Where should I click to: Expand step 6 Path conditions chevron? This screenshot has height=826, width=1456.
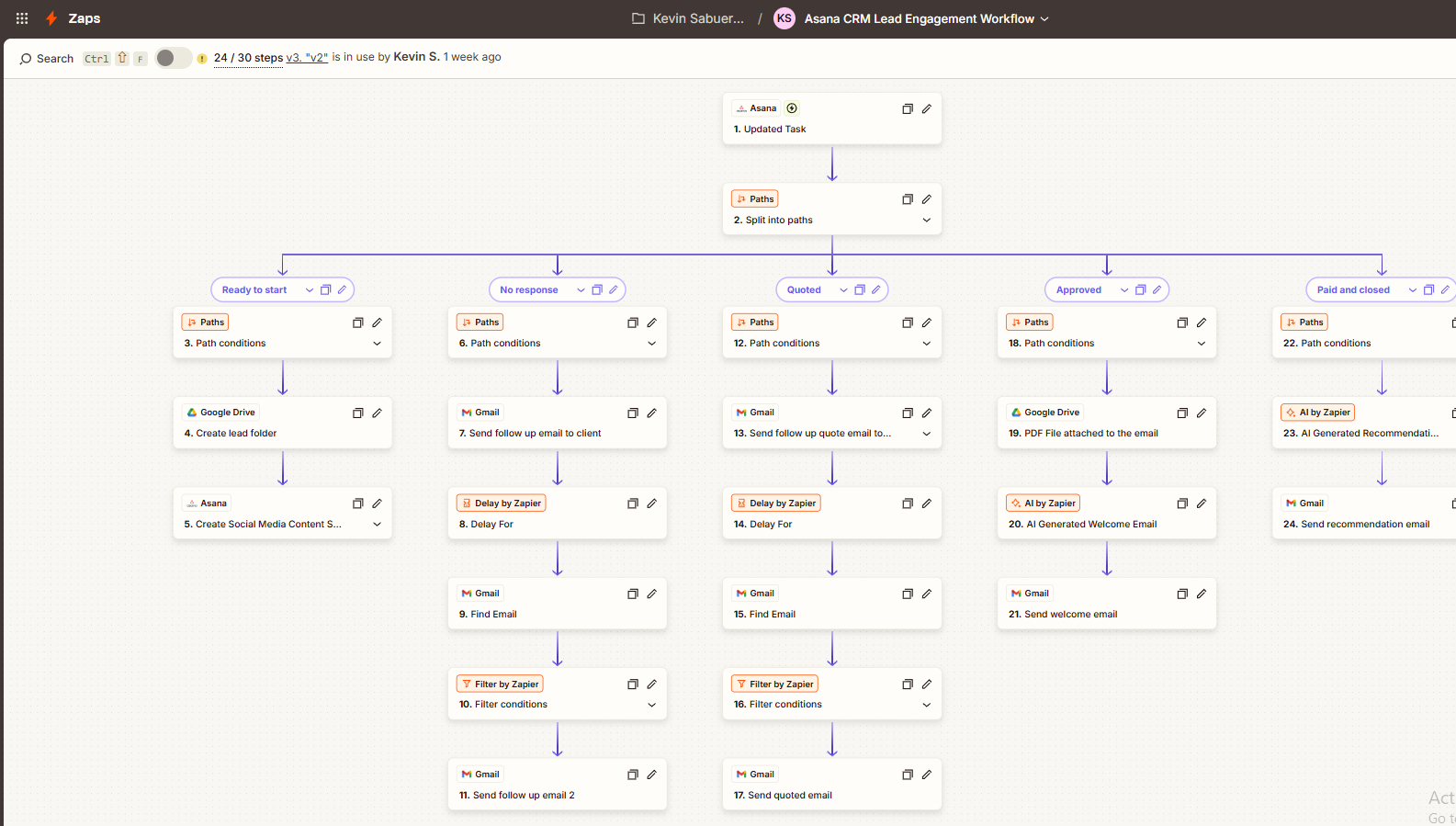click(652, 344)
